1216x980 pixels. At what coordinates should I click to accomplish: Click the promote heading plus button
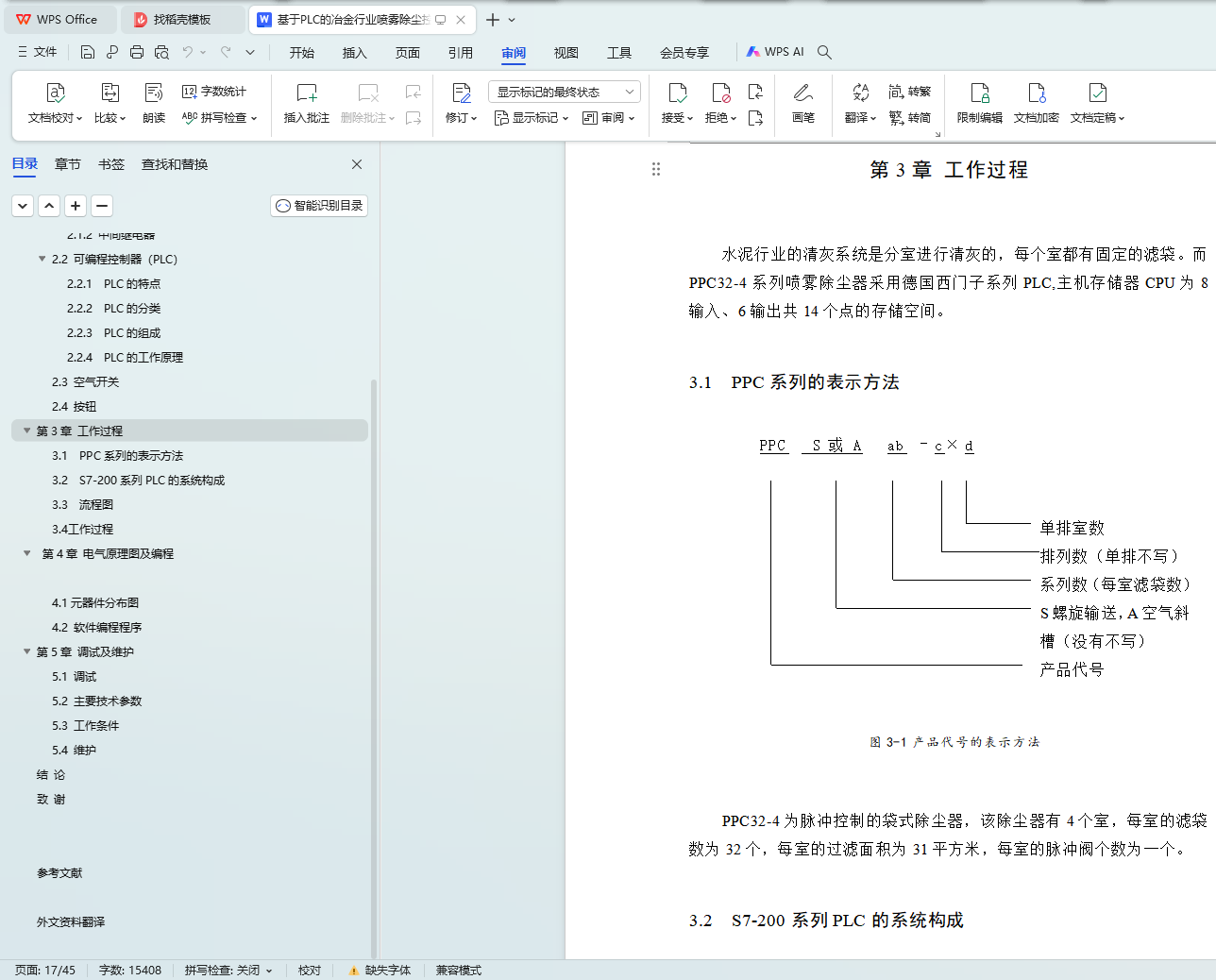(x=76, y=206)
